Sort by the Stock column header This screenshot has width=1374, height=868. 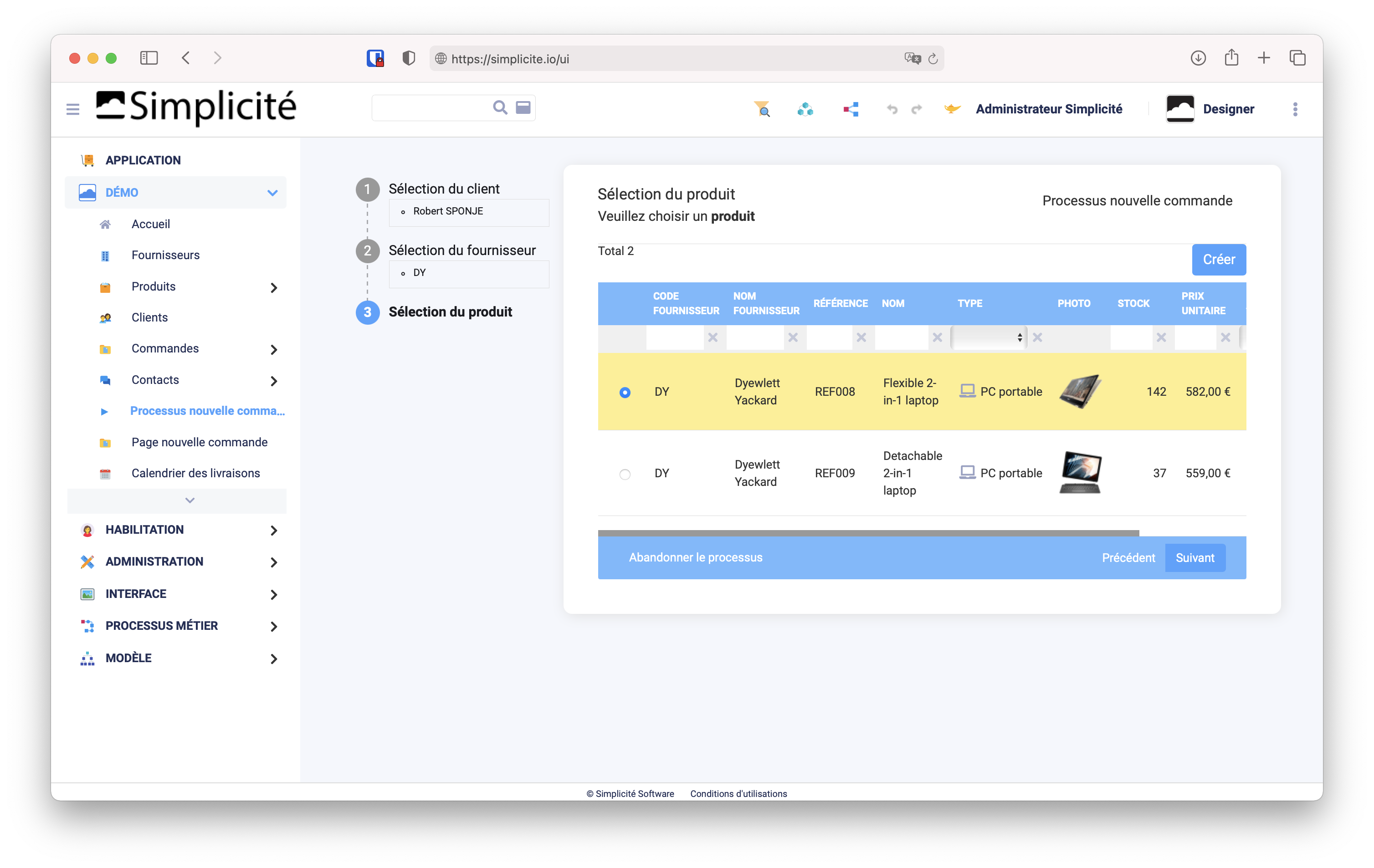click(1133, 303)
